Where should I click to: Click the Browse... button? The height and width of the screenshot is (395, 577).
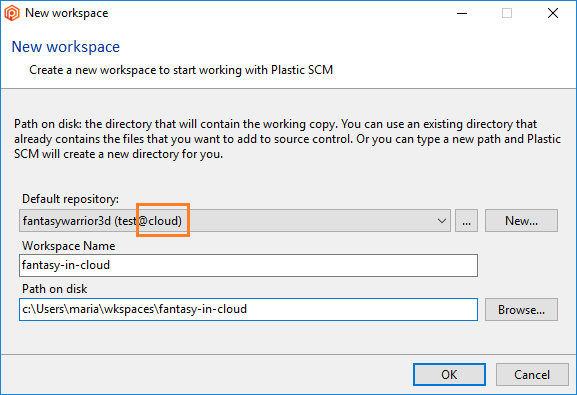coord(521,310)
